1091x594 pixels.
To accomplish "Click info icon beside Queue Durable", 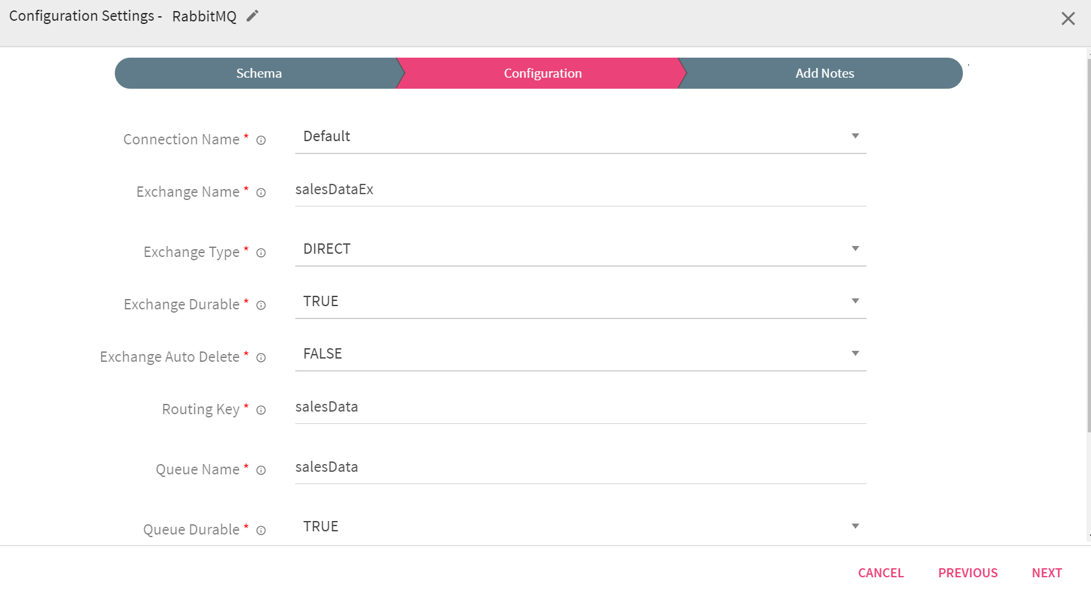I will 261,530.
